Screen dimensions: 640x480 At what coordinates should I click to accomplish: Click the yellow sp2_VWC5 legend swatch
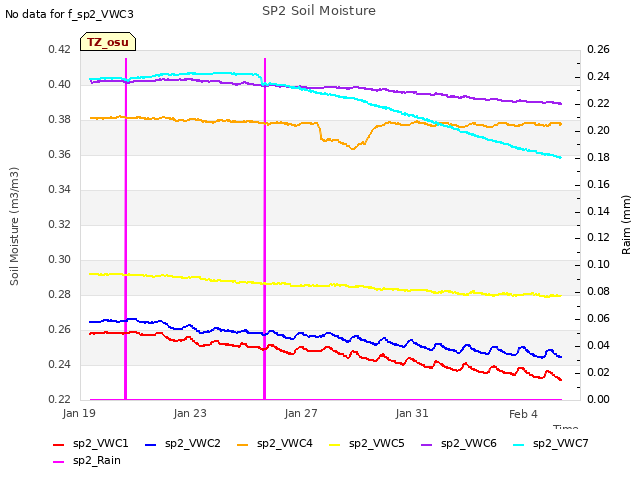tap(335, 444)
